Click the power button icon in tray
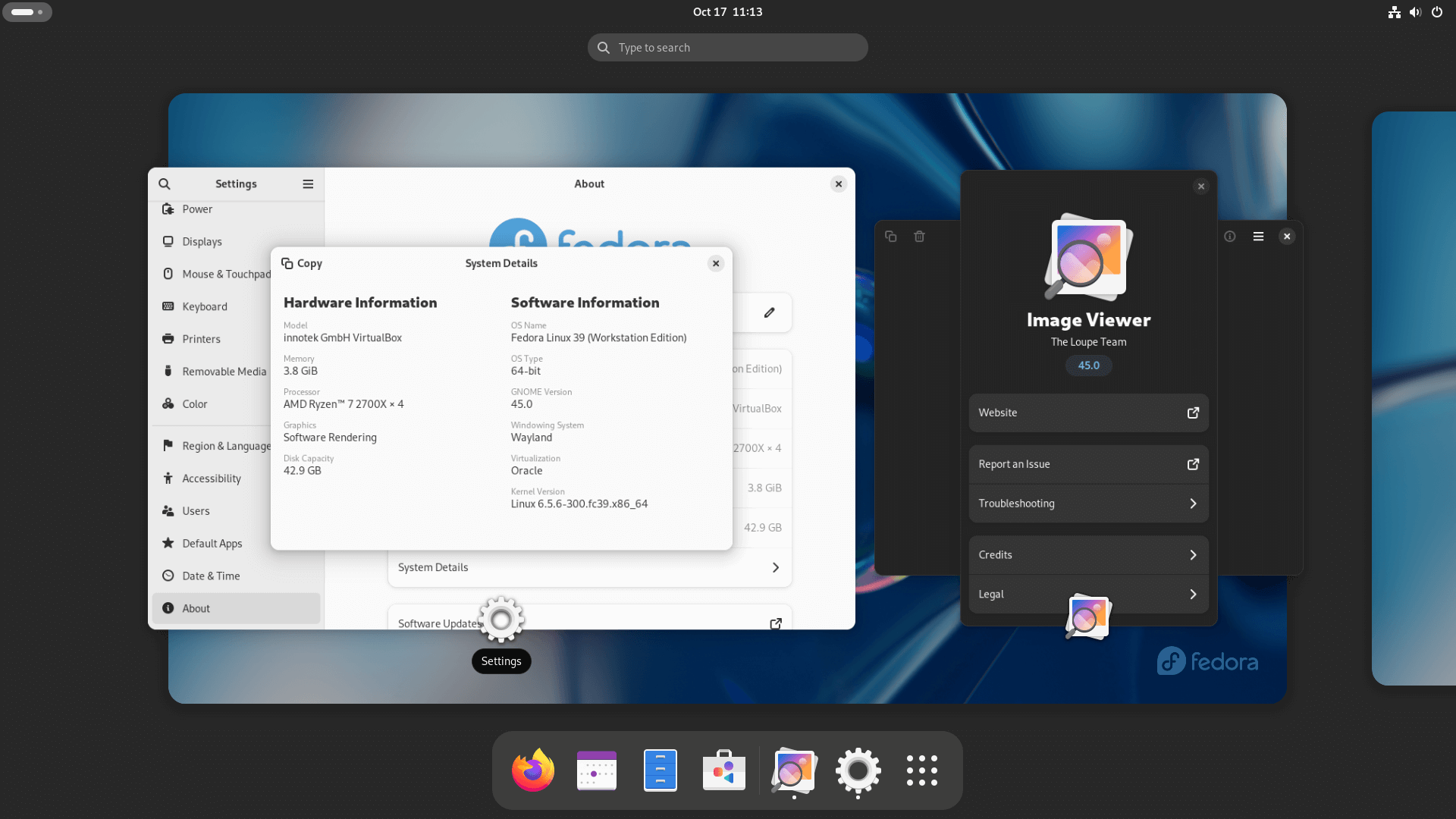 1436,11
